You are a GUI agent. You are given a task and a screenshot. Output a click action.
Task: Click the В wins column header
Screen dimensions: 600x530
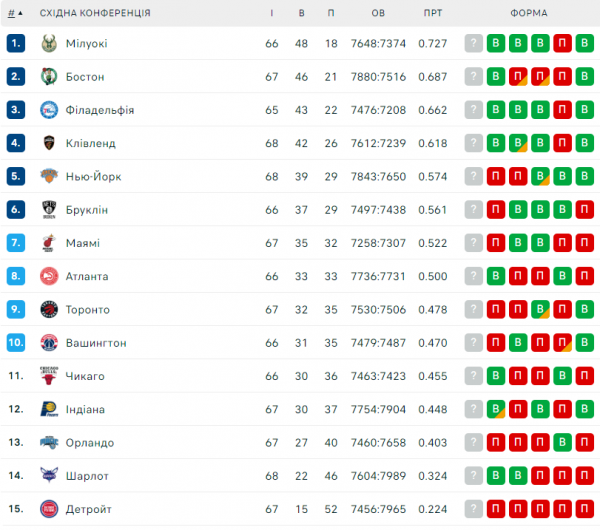pyautogui.click(x=301, y=13)
